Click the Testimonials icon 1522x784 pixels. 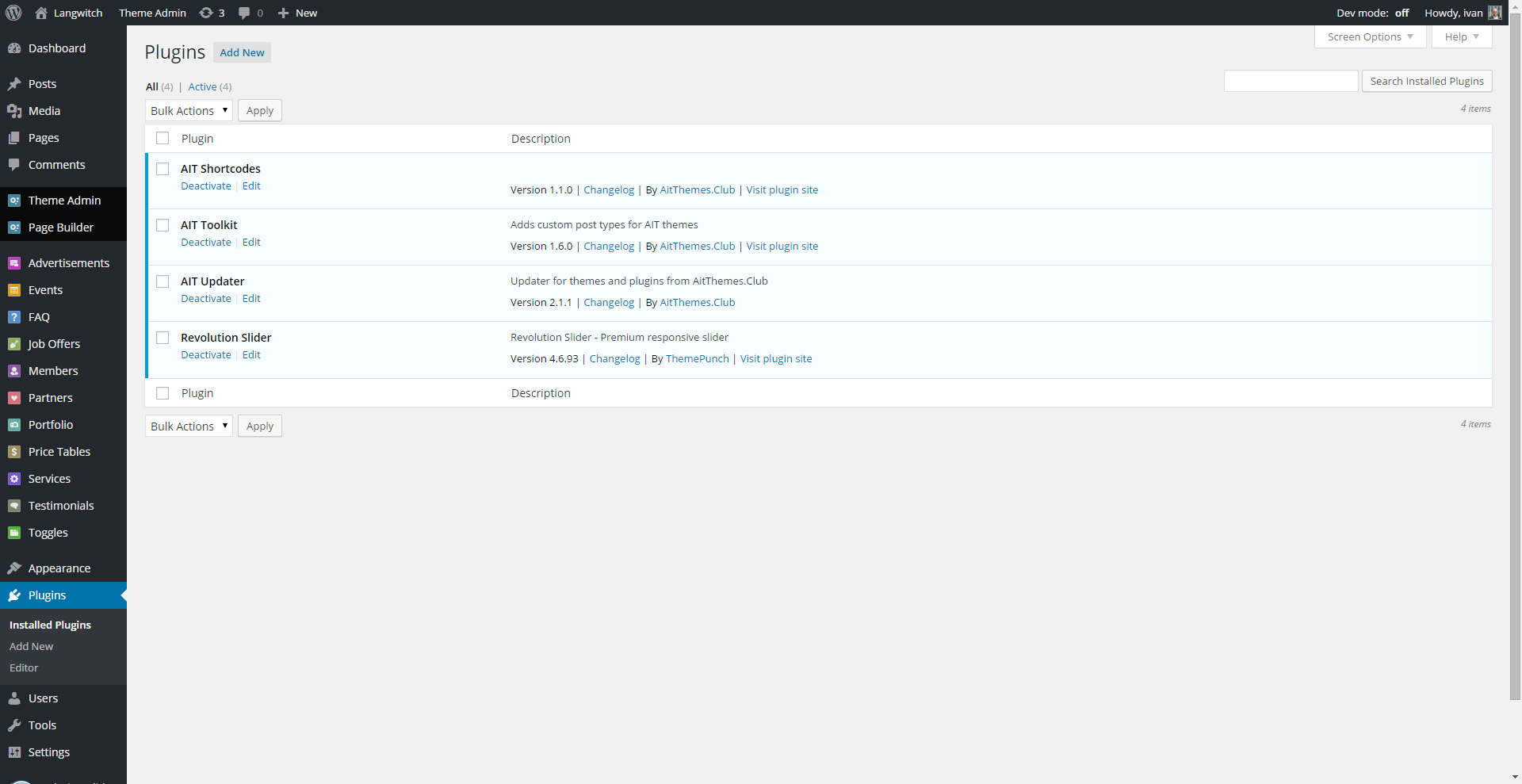14,506
